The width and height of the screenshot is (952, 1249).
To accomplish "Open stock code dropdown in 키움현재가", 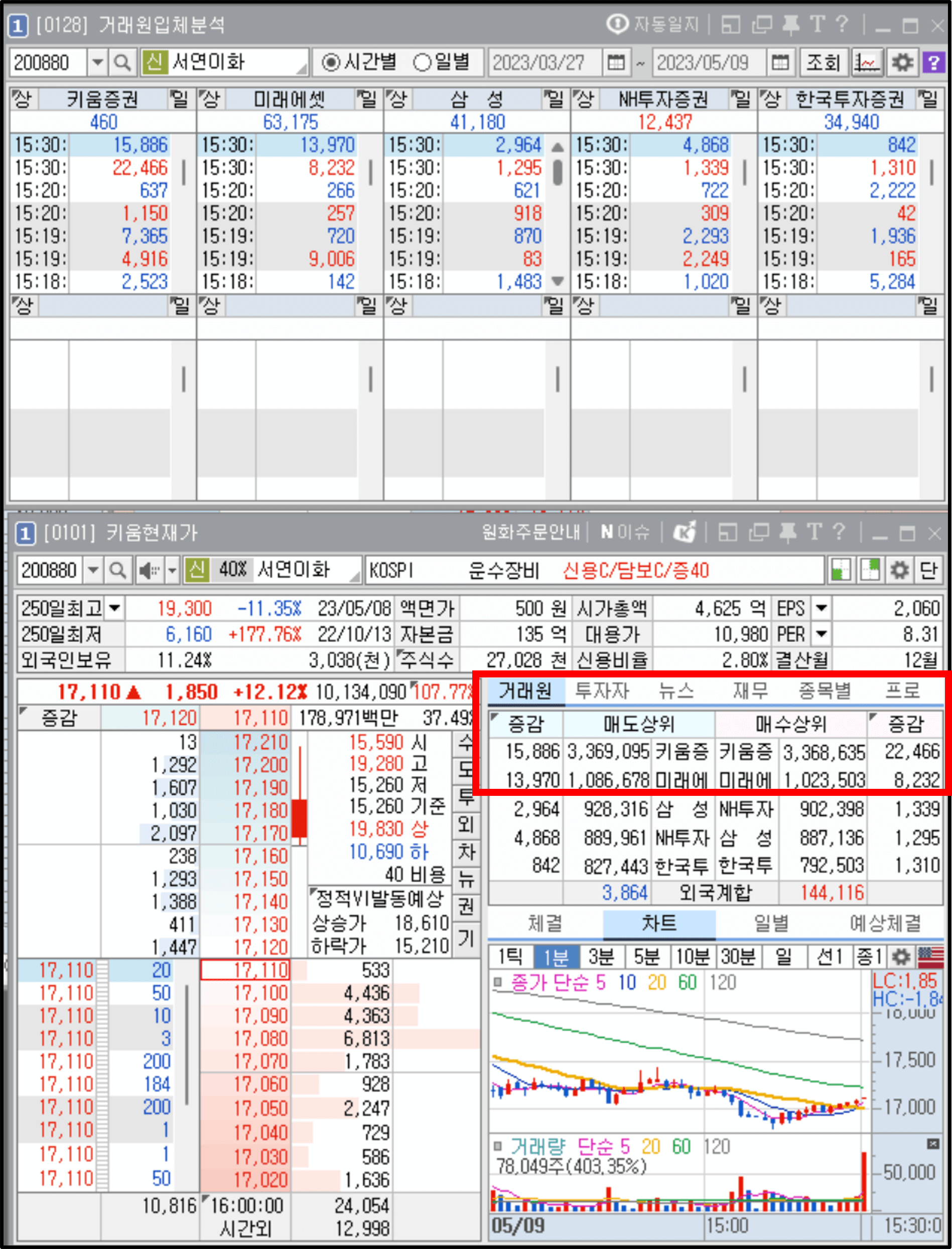I will tap(93, 570).
